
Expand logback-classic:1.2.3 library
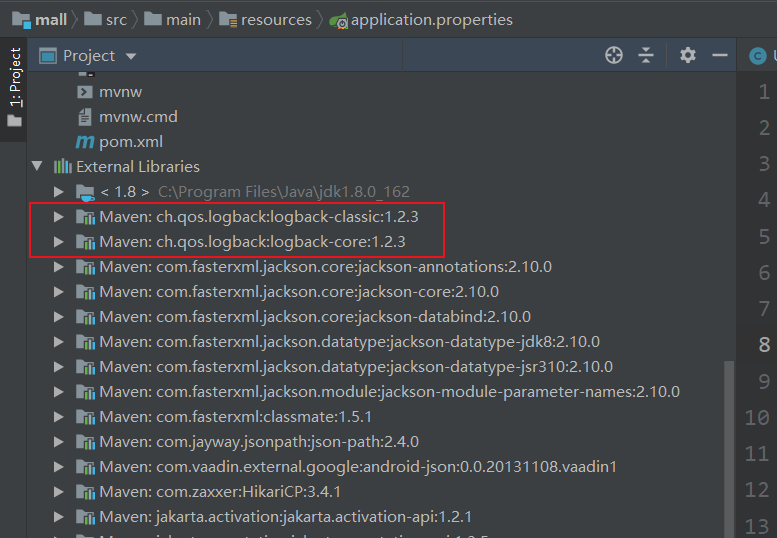pyautogui.click(x=58, y=216)
